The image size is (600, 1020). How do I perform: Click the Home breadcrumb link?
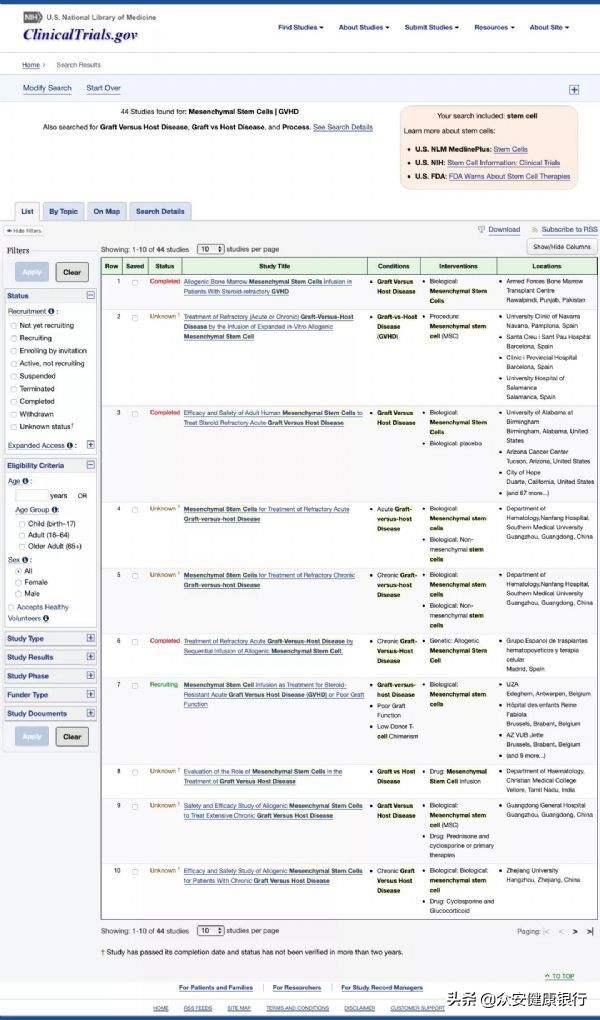[31, 65]
